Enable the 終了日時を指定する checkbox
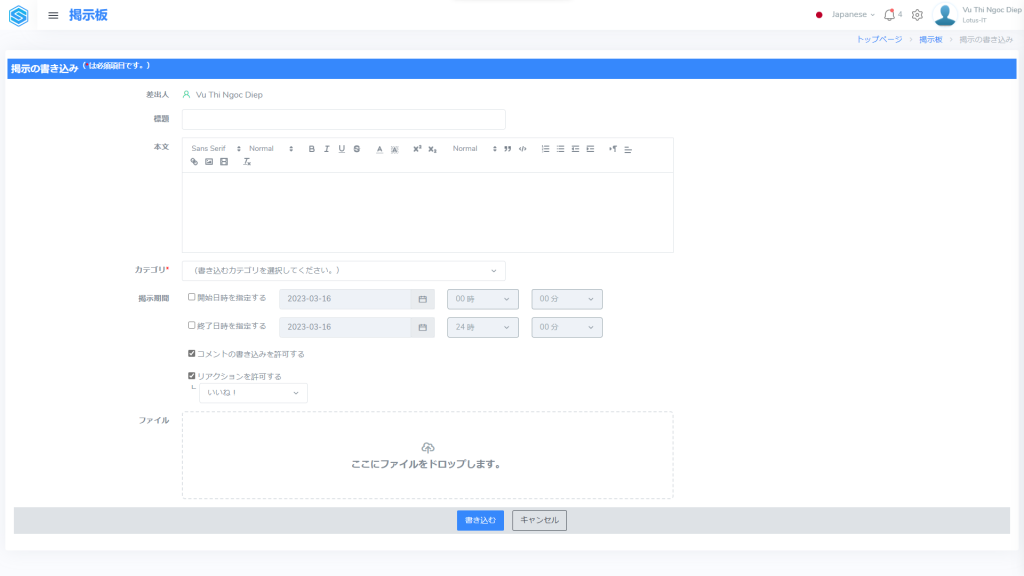The width and height of the screenshot is (1024, 576). (x=192, y=325)
